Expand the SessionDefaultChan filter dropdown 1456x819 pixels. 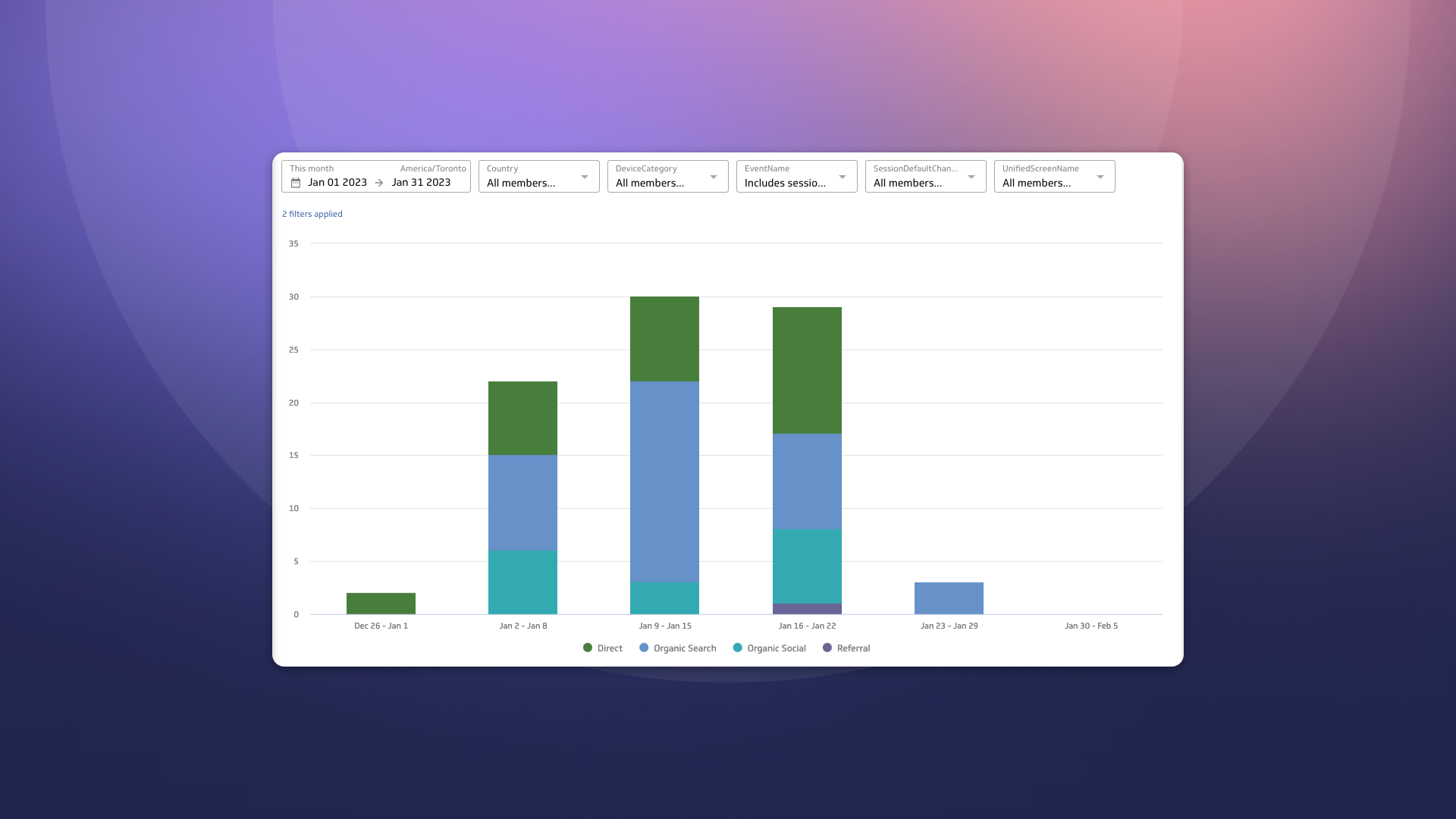pos(971,176)
